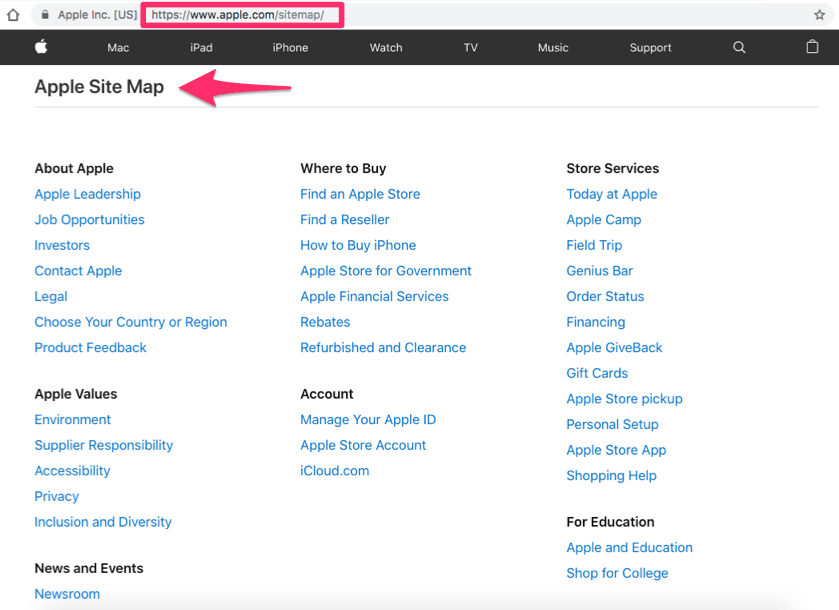
Task: Open the Financing link
Action: [x=596, y=322]
